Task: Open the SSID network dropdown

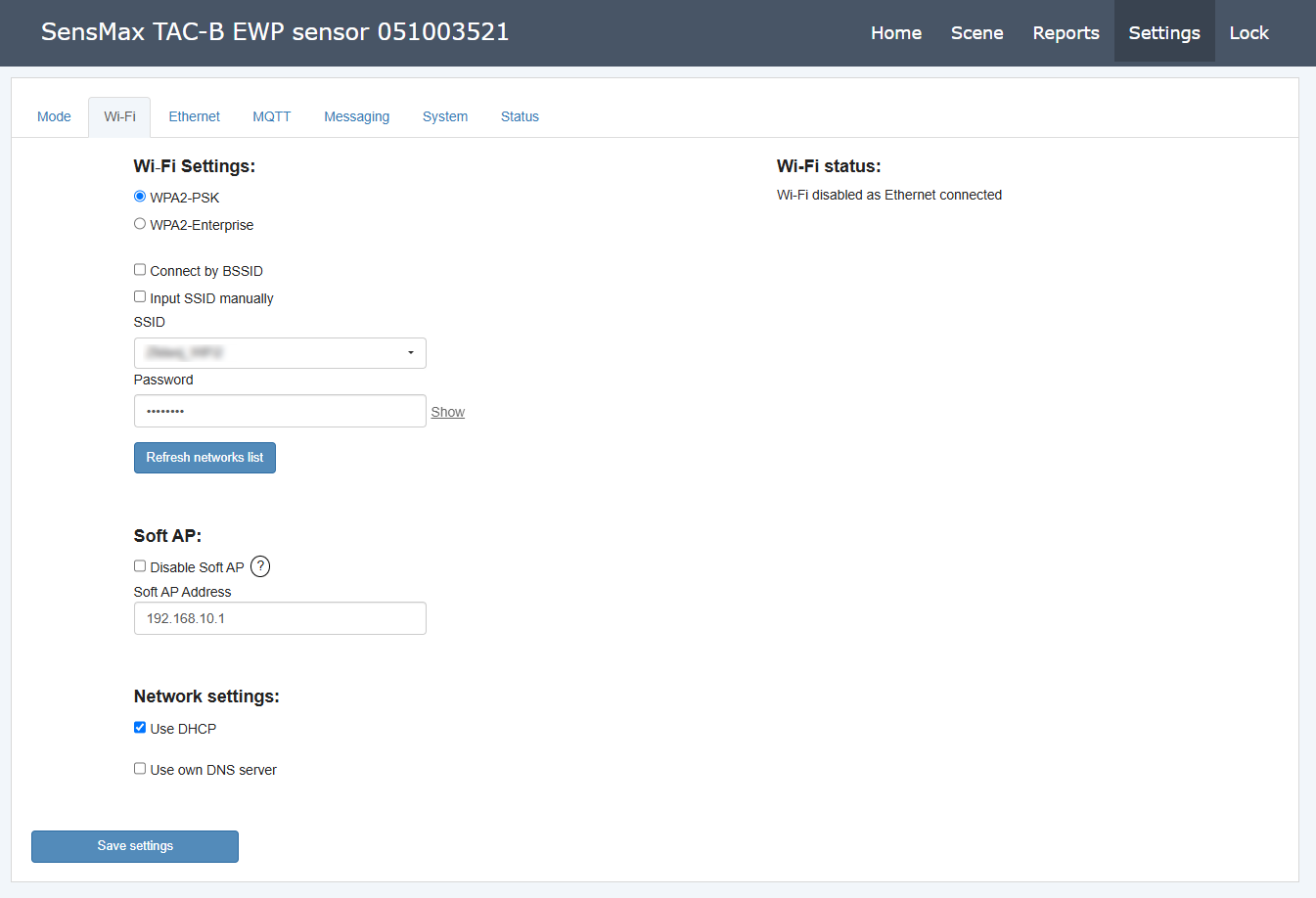Action: tap(280, 353)
